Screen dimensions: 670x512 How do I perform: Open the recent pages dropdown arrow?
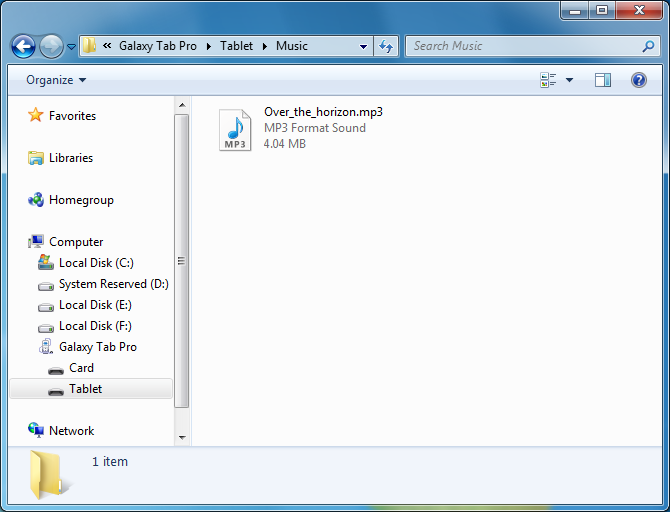point(71,47)
